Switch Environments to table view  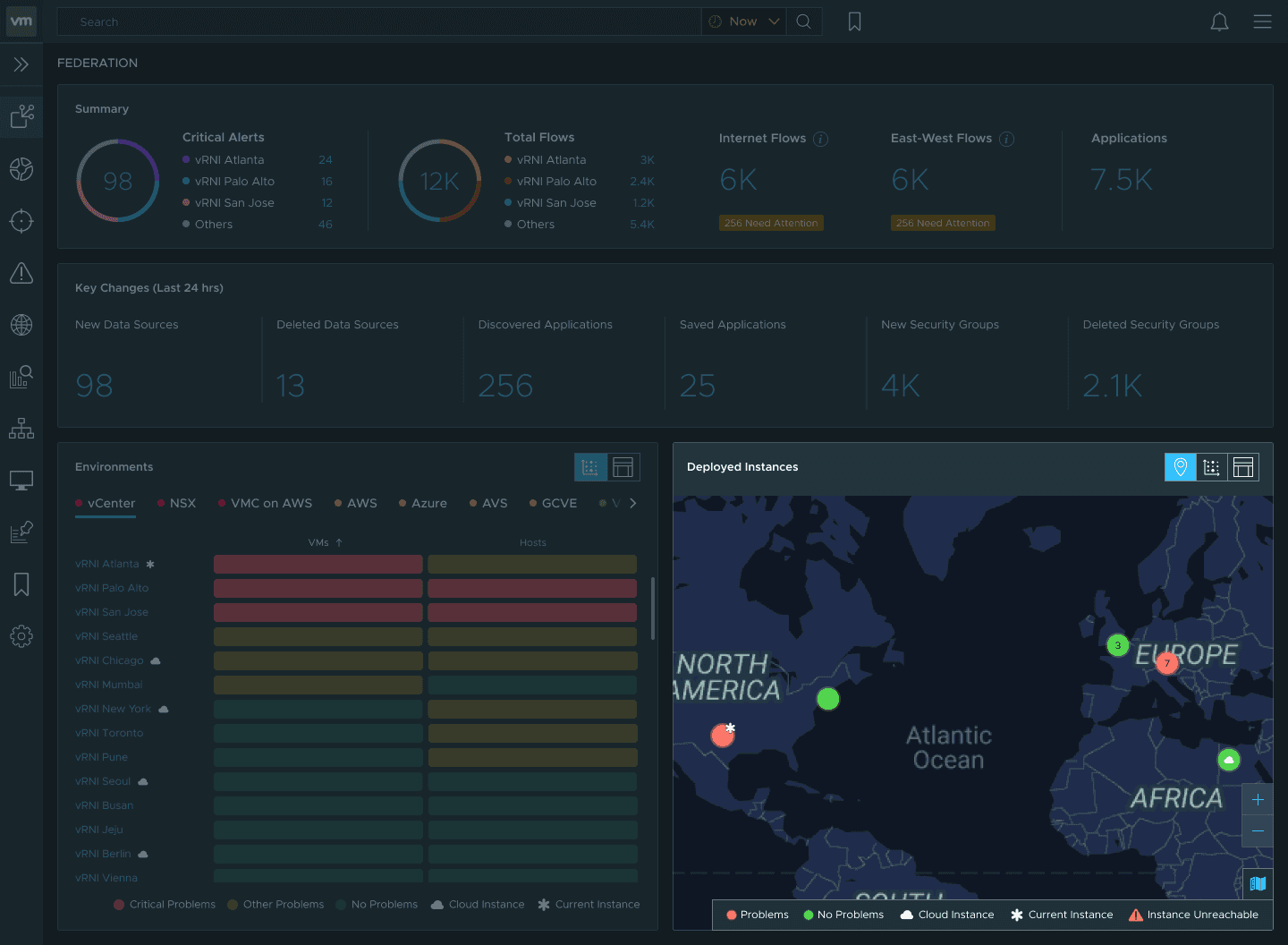tap(623, 467)
